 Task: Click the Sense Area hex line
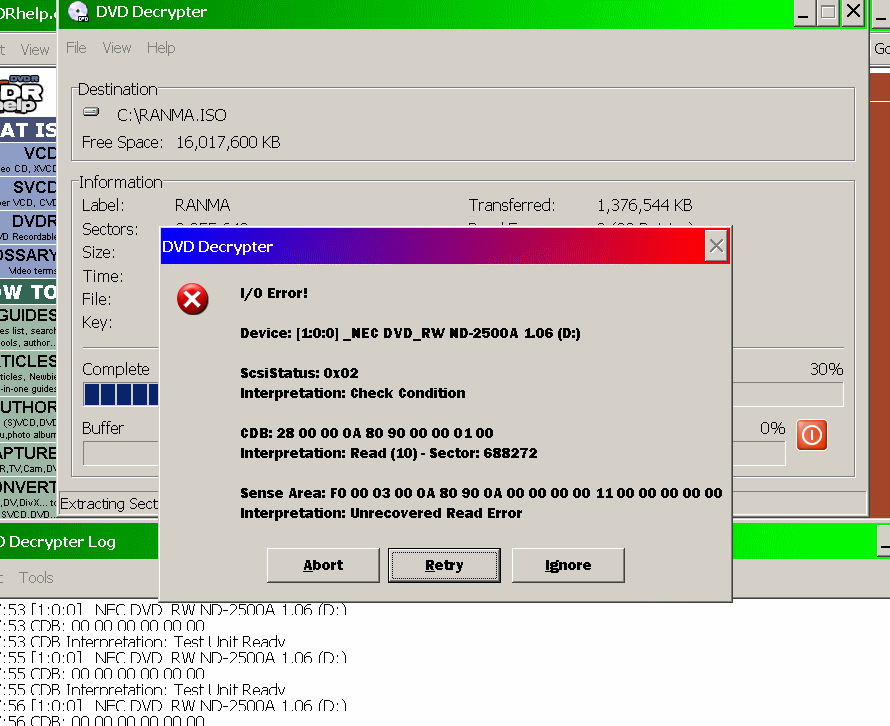481,493
